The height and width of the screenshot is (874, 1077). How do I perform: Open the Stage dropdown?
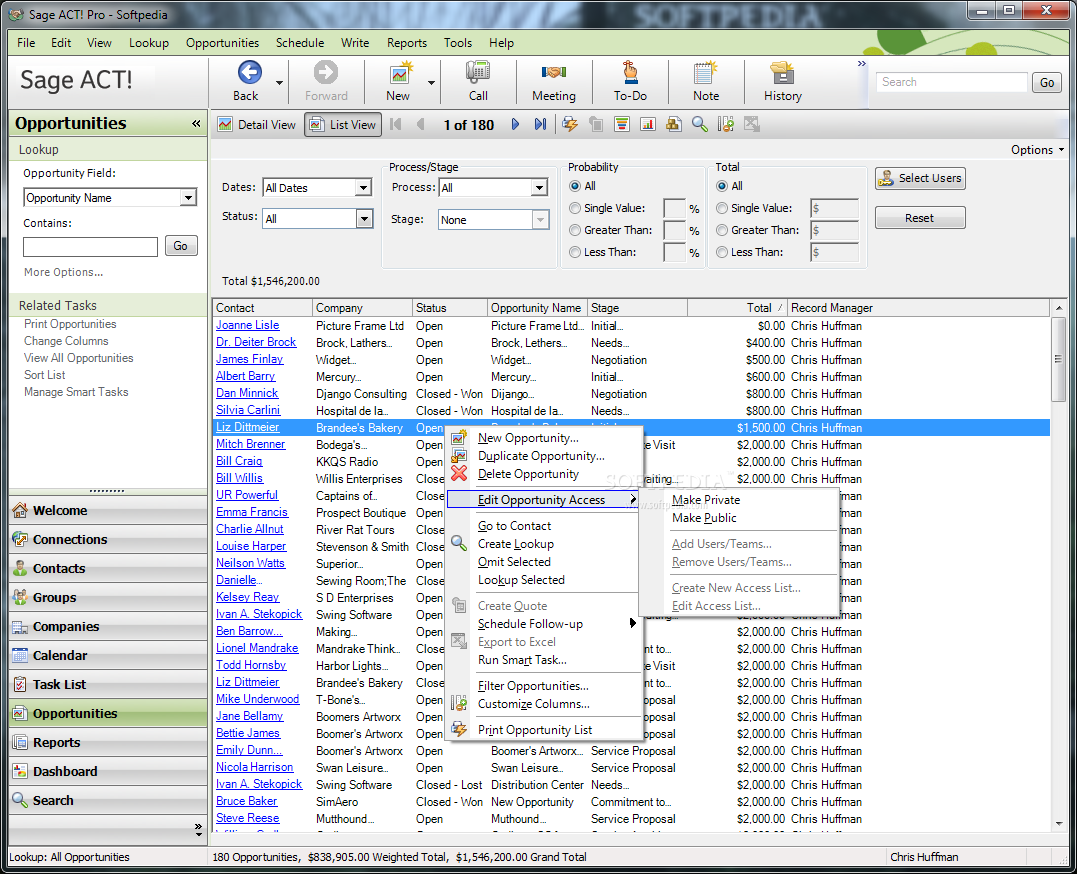point(541,220)
